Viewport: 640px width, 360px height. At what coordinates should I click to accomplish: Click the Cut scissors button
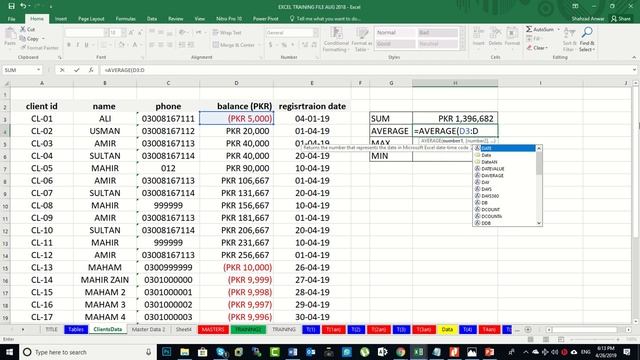click(x=27, y=29)
